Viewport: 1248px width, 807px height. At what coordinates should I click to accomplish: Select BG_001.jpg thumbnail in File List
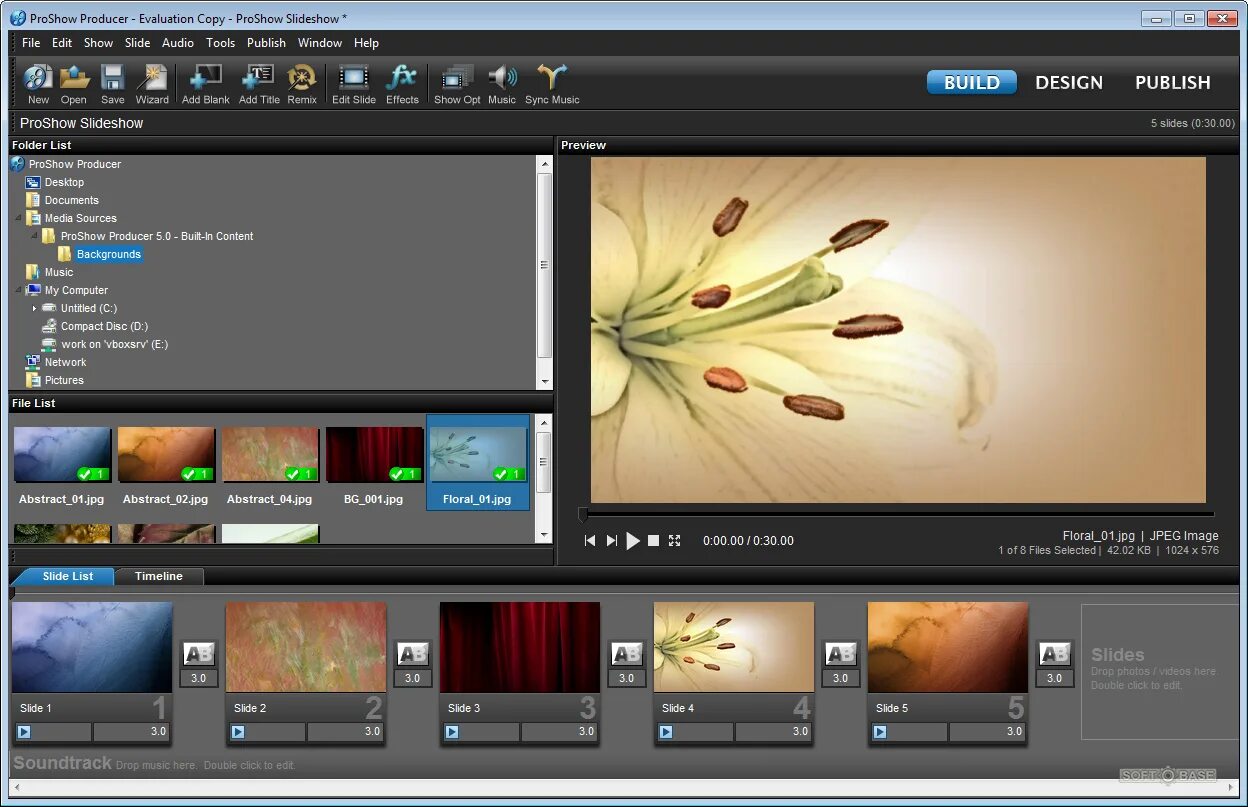click(x=374, y=455)
